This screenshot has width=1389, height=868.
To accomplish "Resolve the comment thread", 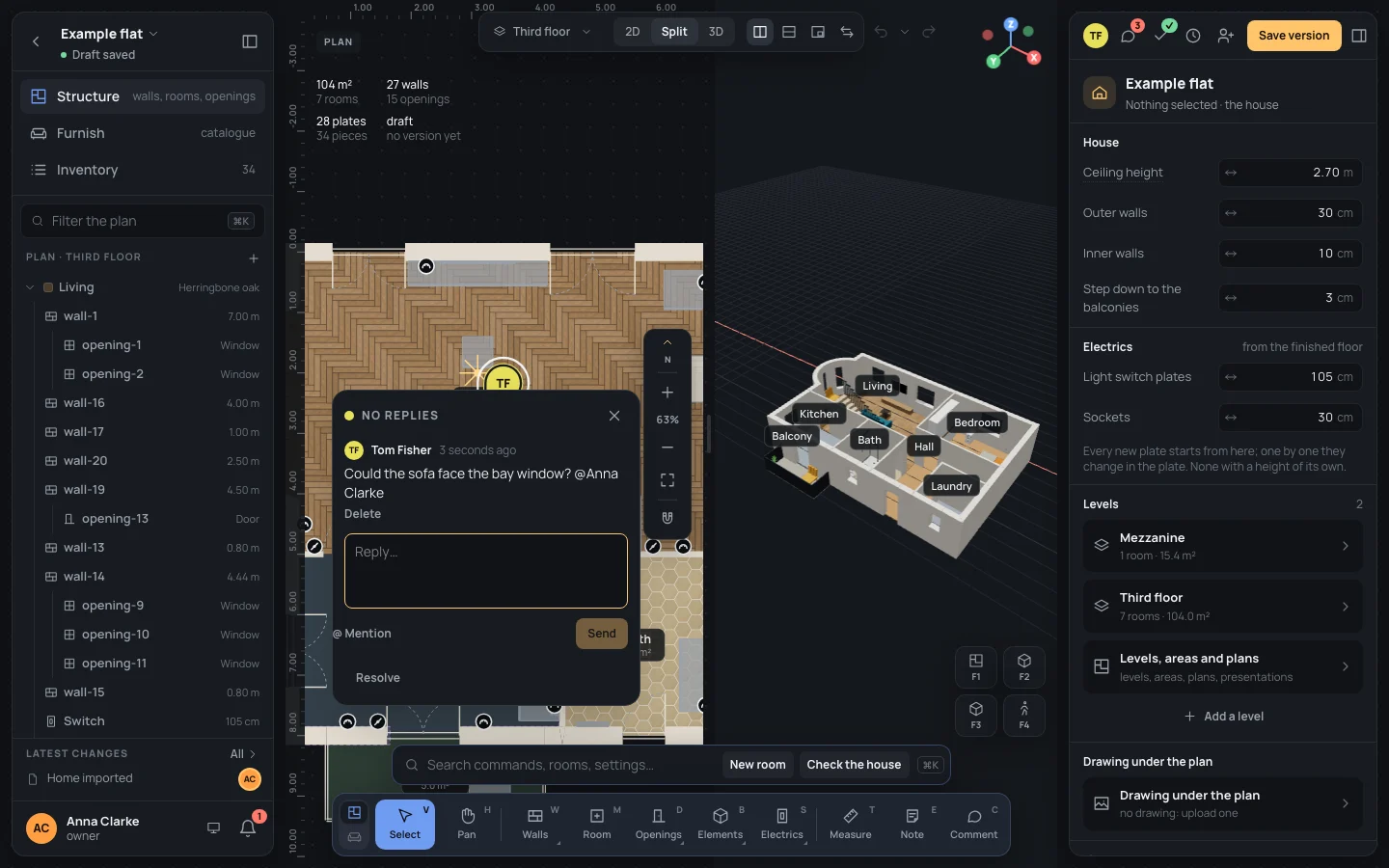I will pos(378,678).
